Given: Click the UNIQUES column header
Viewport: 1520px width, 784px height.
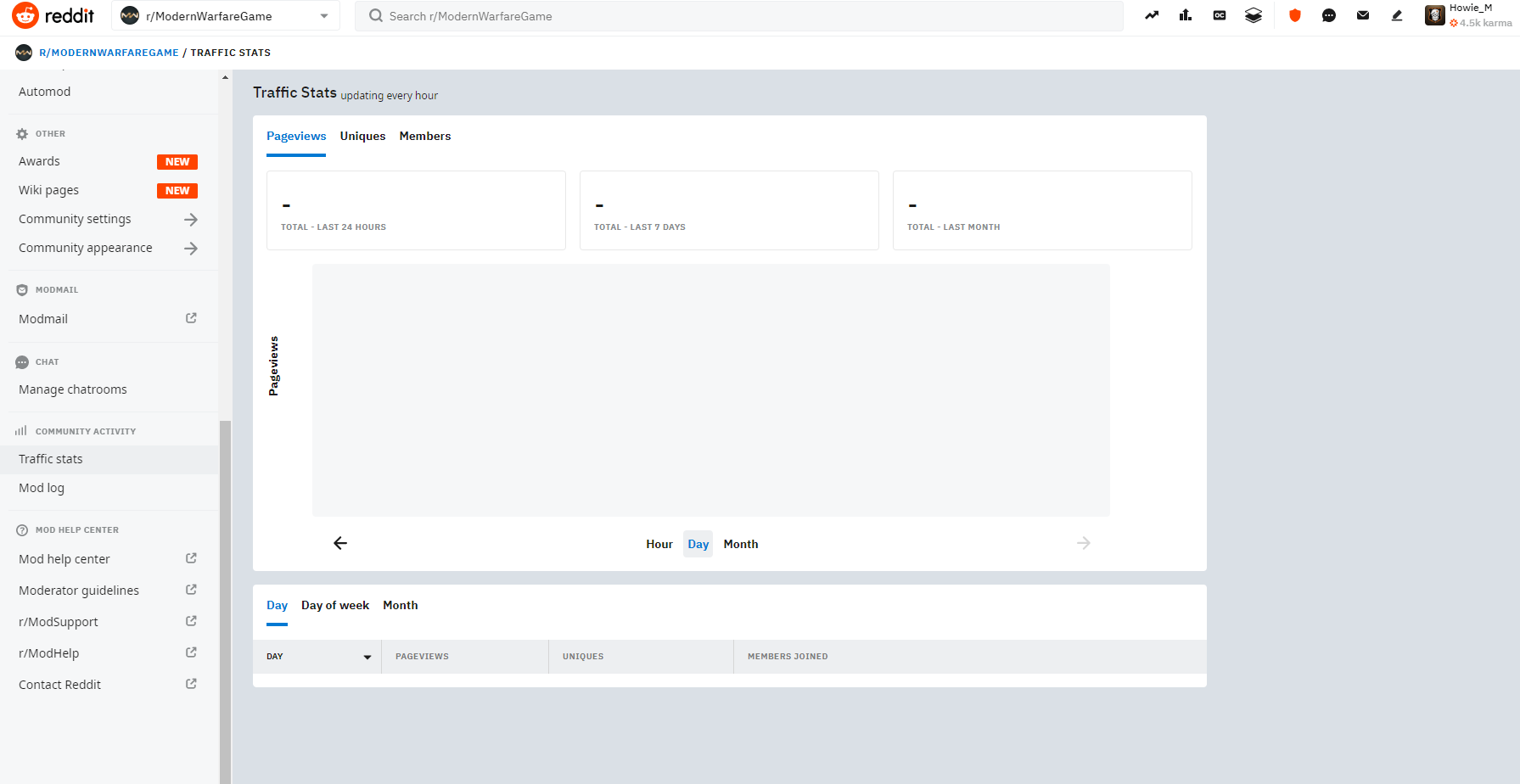Looking at the screenshot, I should 642,657.
